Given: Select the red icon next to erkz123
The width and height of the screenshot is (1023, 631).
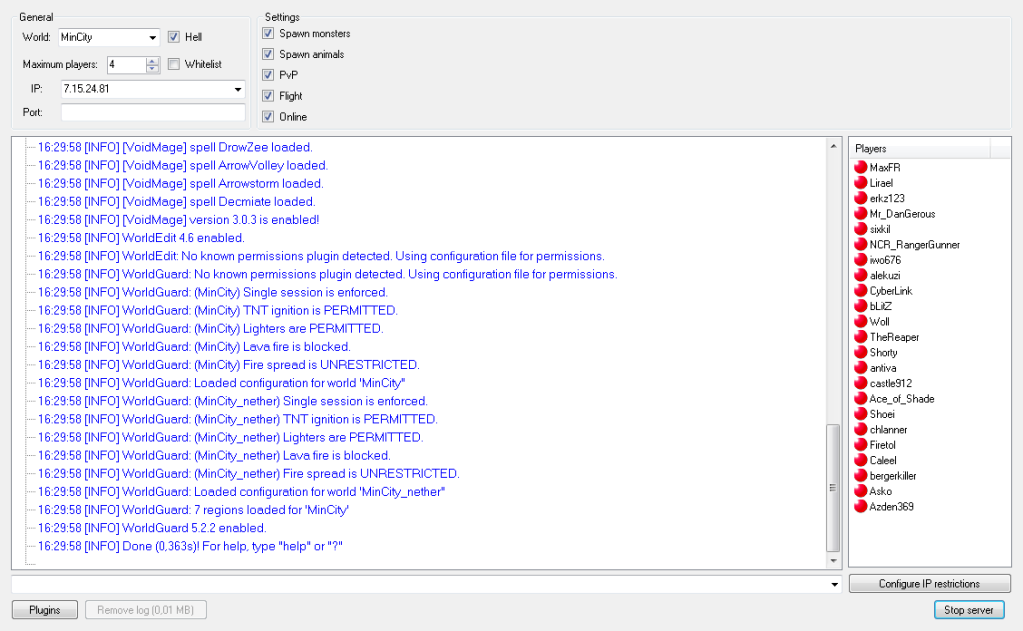Looking at the screenshot, I should pos(861,198).
